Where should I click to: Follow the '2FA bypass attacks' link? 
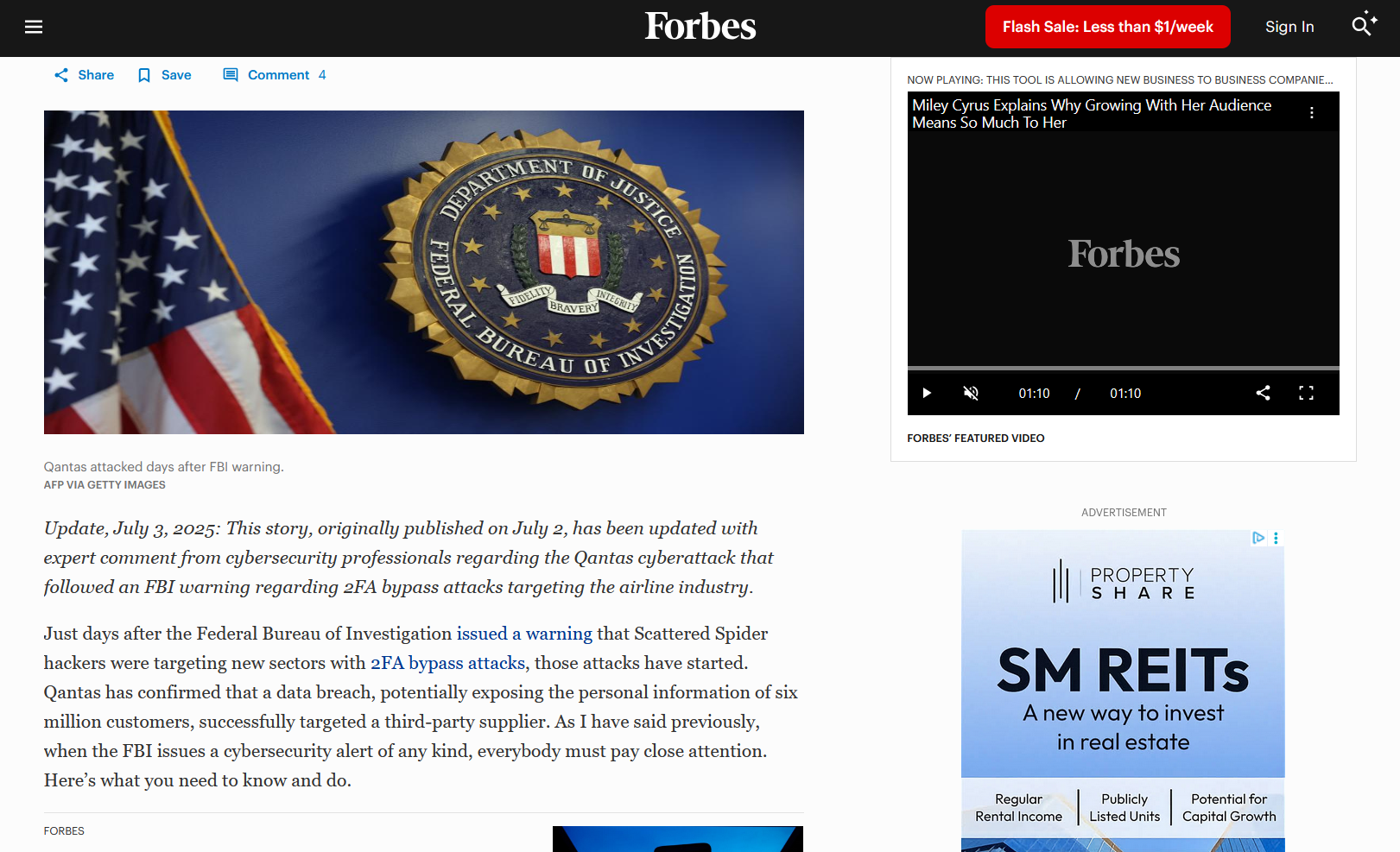pyautogui.click(x=447, y=663)
